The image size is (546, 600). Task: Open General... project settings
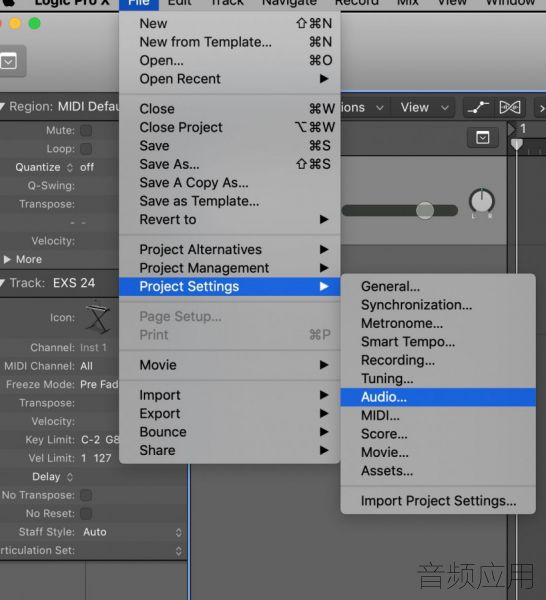pos(438,287)
